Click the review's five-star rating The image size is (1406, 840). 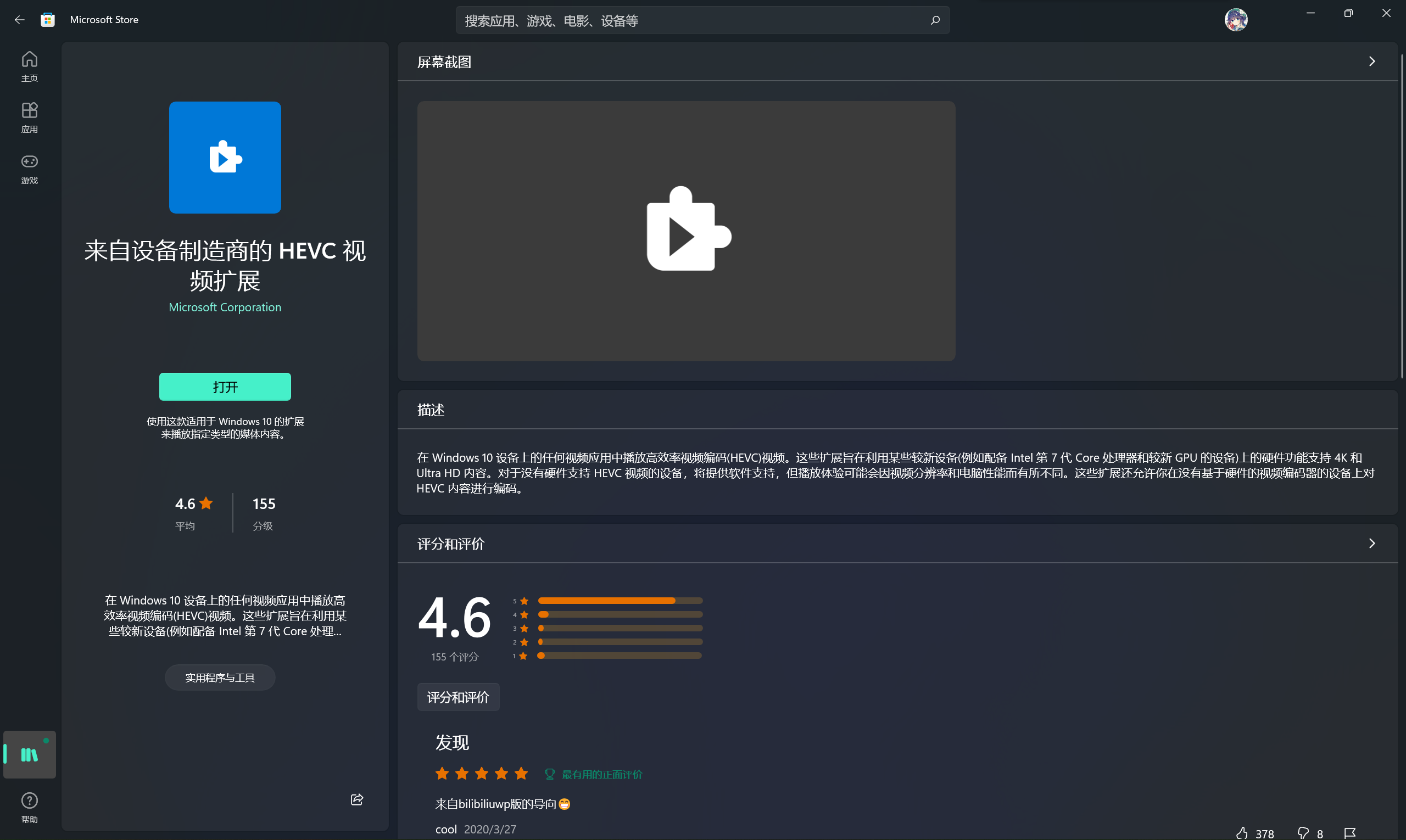coord(482,774)
